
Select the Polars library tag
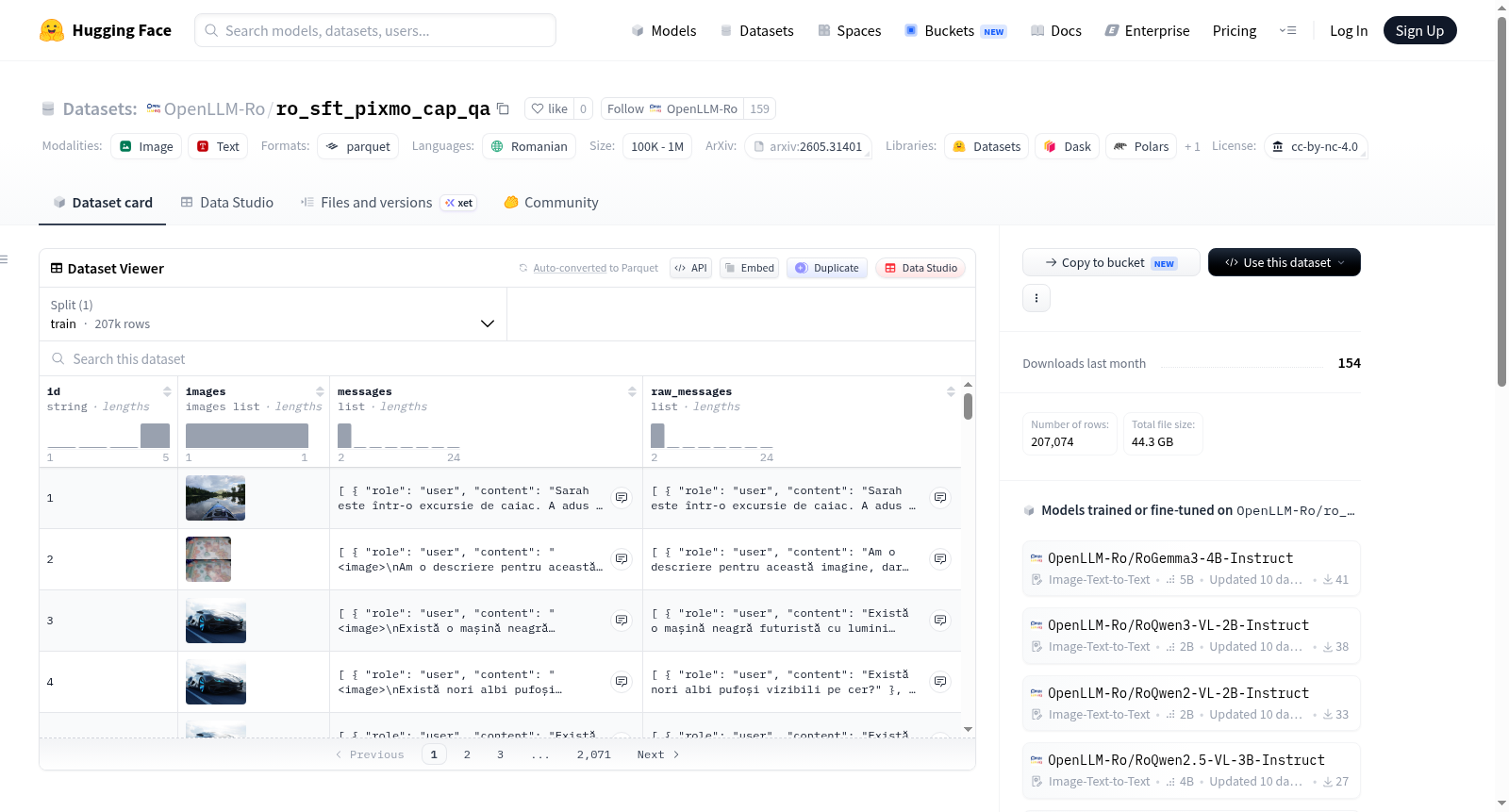click(1141, 146)
